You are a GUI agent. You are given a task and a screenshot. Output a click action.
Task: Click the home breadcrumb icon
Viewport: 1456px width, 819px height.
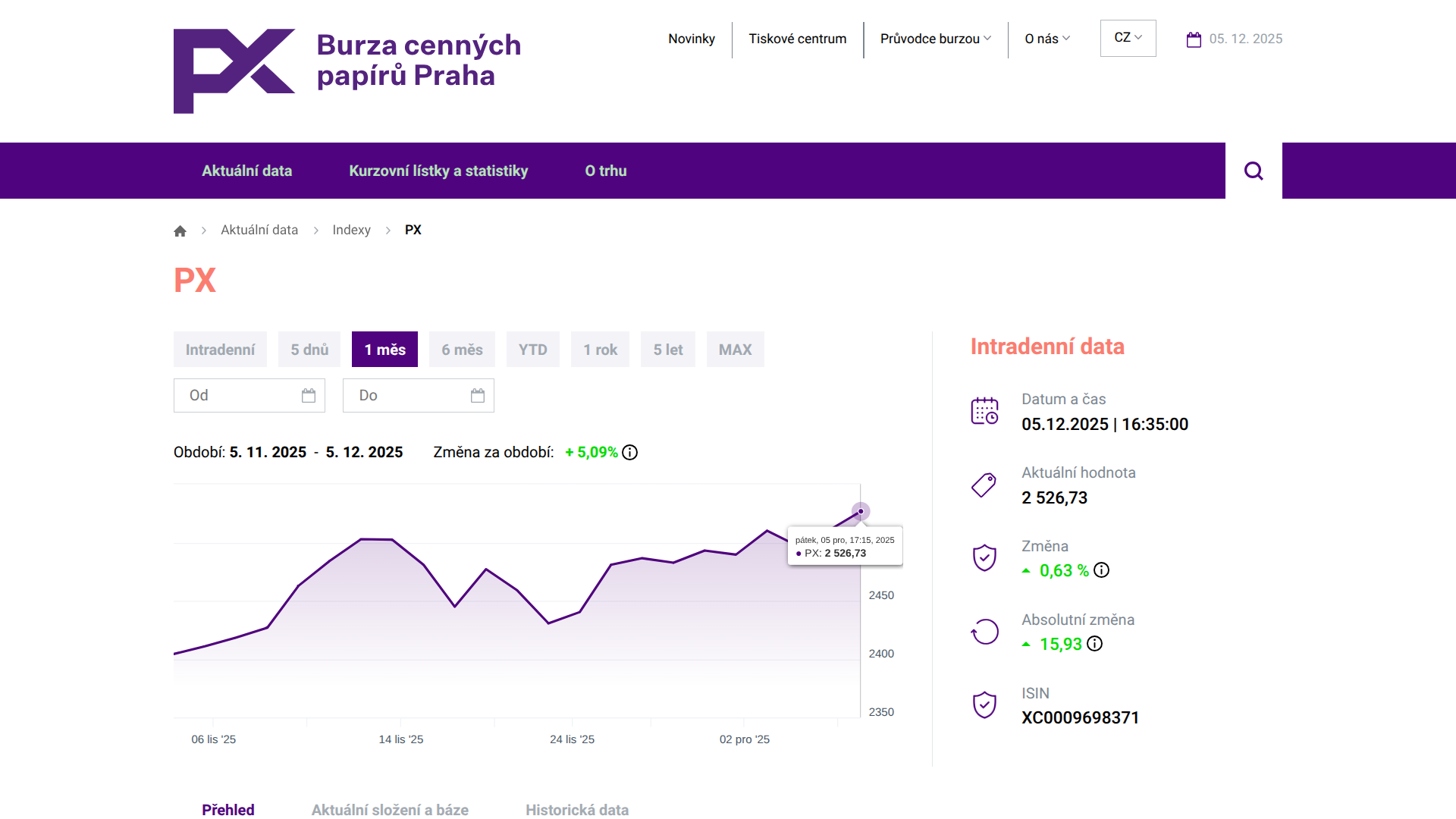[180, 231]
